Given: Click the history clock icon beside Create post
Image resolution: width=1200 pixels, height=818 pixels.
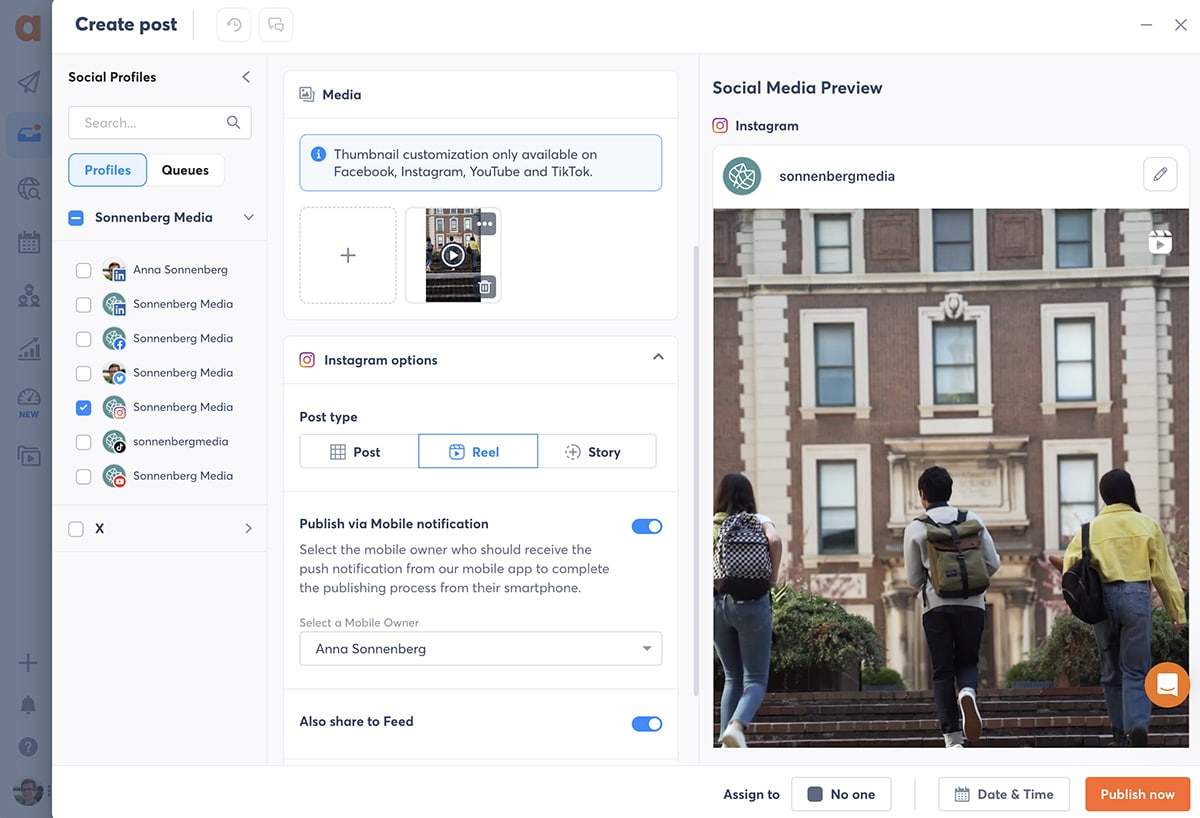Looking at the screenshot, I should click(234, 25).
